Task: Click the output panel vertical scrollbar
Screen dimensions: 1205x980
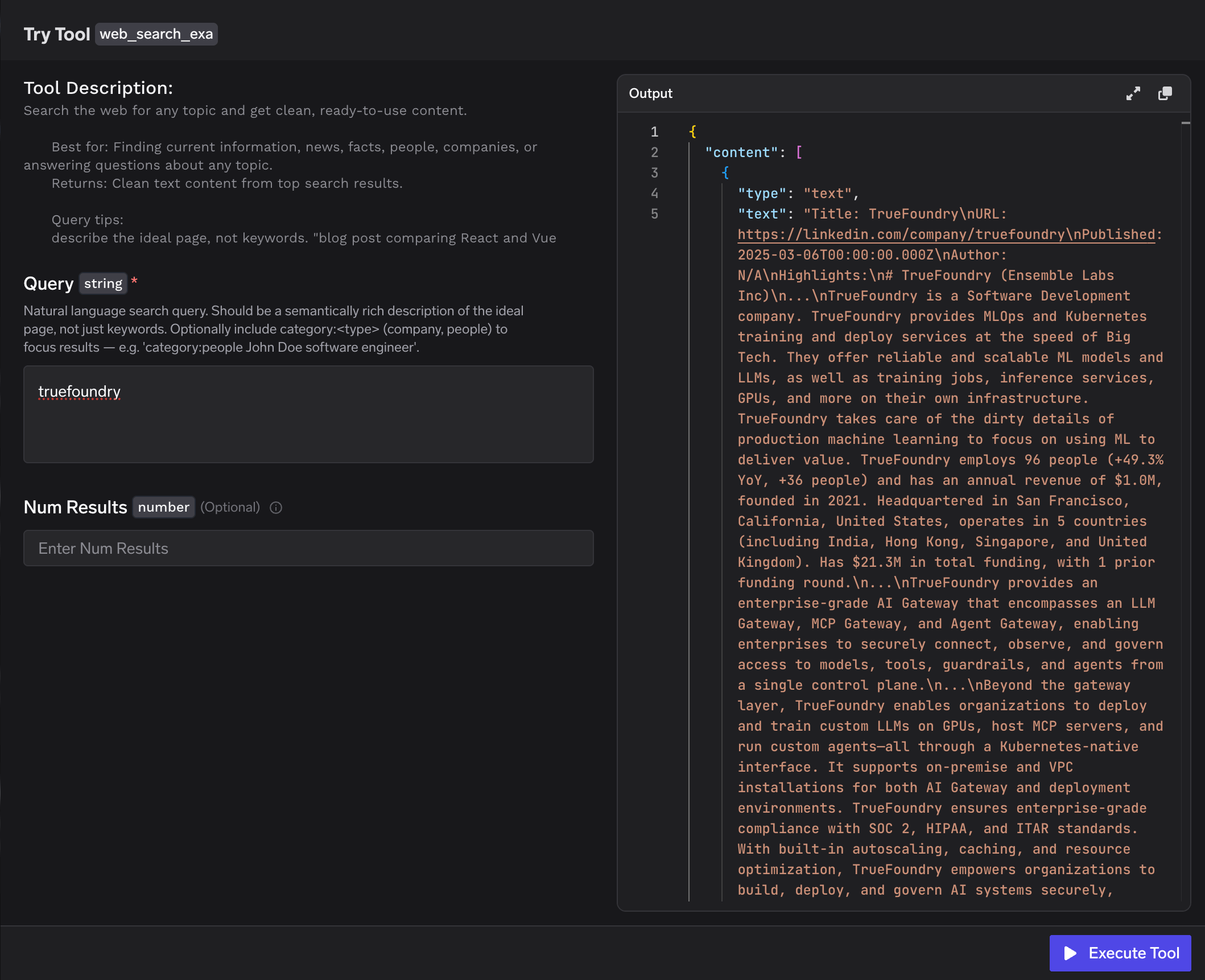Action: click(1186, 507)
